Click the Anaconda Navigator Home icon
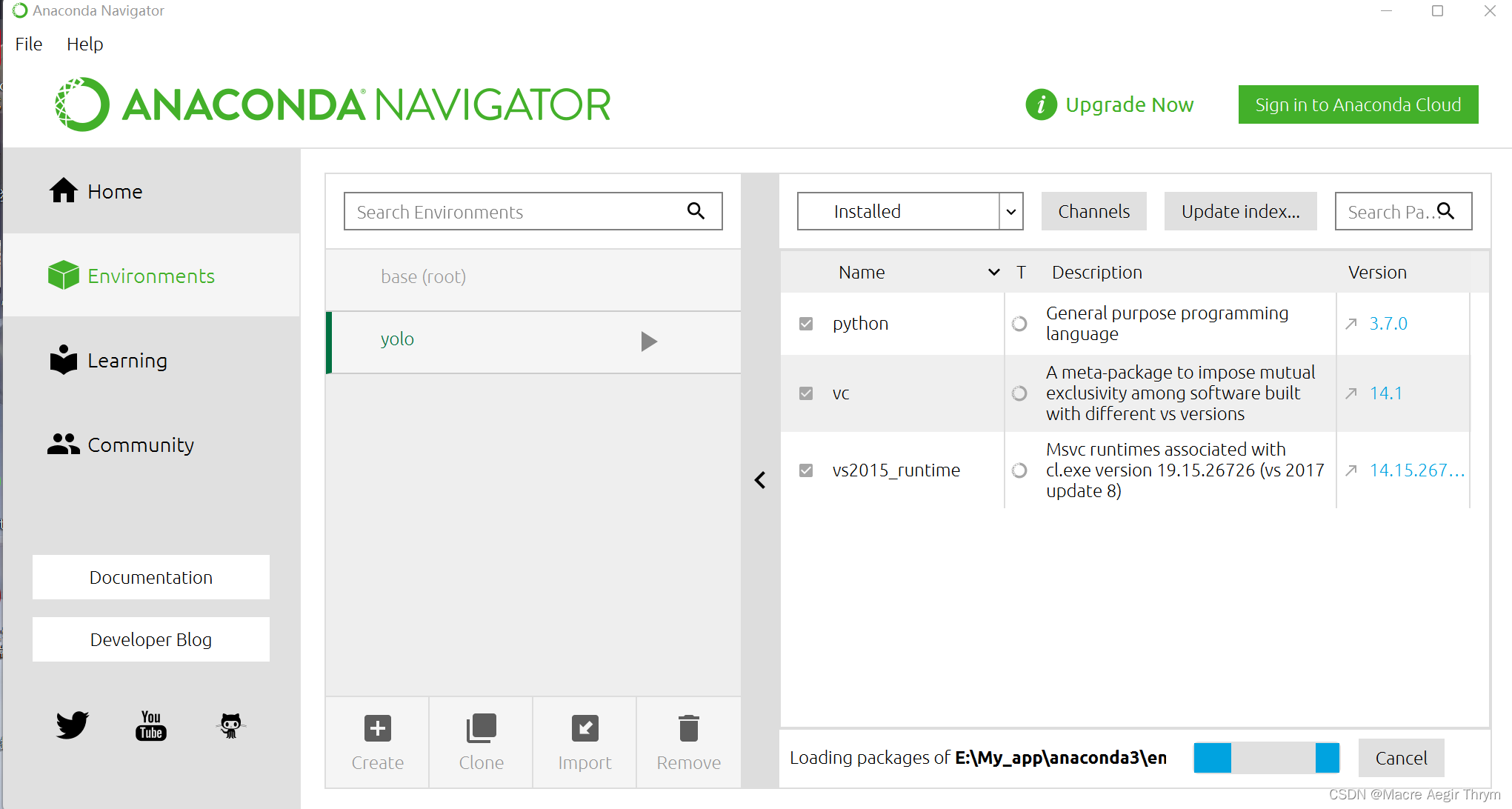The width and height of the screenshot is (1512, 809). (x=63, y=190)
